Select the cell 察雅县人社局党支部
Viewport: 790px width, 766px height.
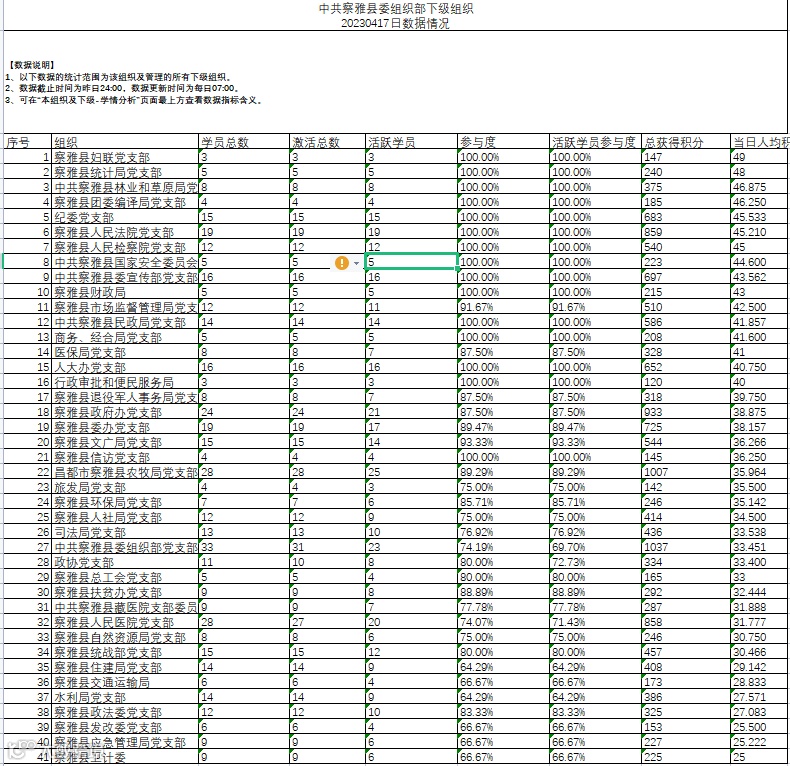click(x=125, y=517)
